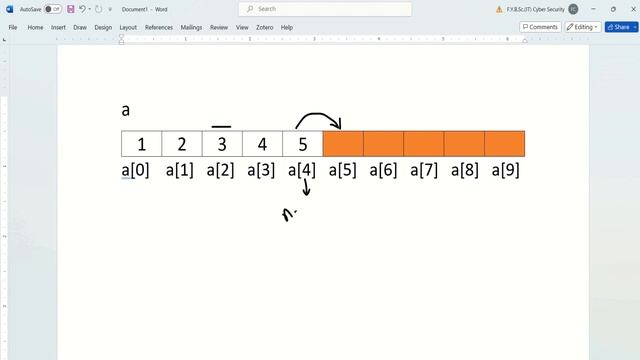This screenshot has width=640, height=360.
Task: Open the Zotero tab
Action: [264, 27]
